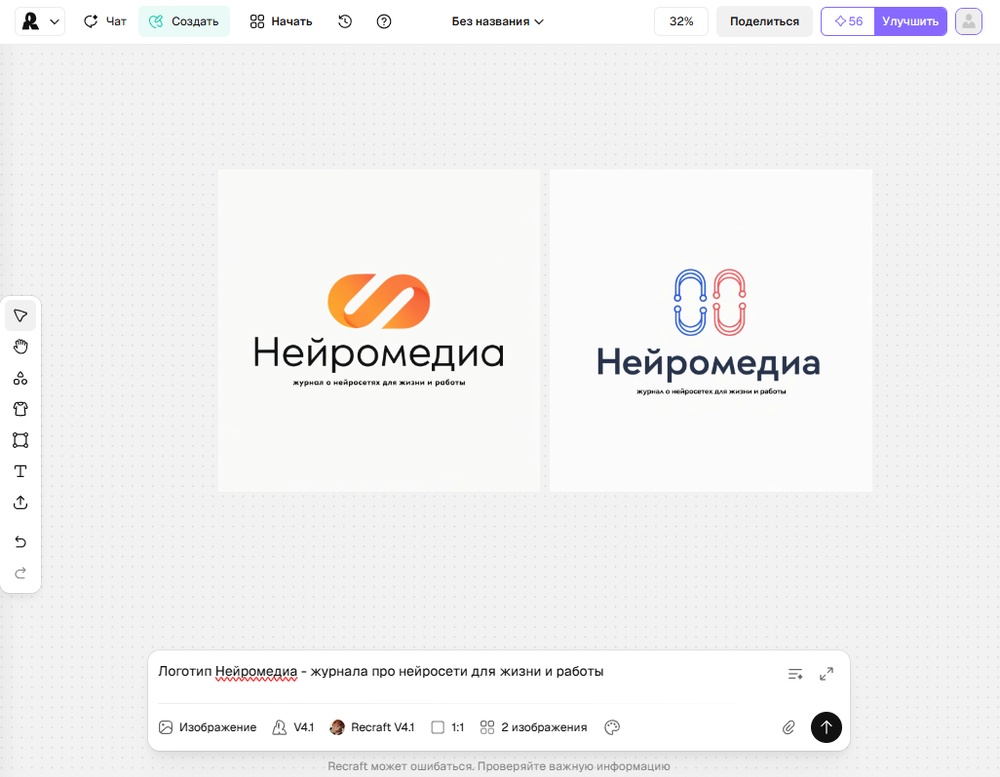Image resolution: width=1000 pixels, height=777 pixels.
Task: Click the upload icon in sidebar
Action: click(x=20, y=503)
